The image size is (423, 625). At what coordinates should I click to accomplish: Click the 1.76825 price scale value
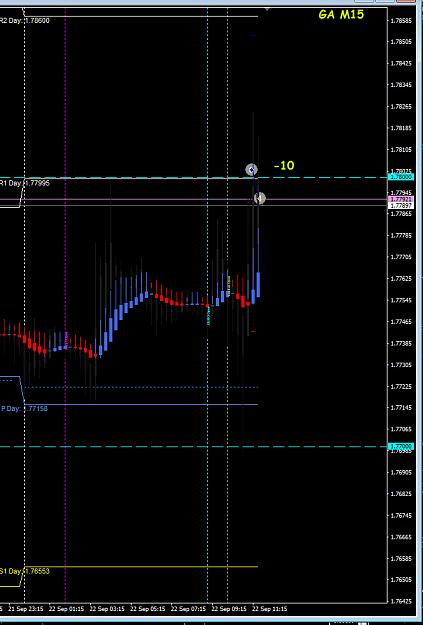click(401, 494)
